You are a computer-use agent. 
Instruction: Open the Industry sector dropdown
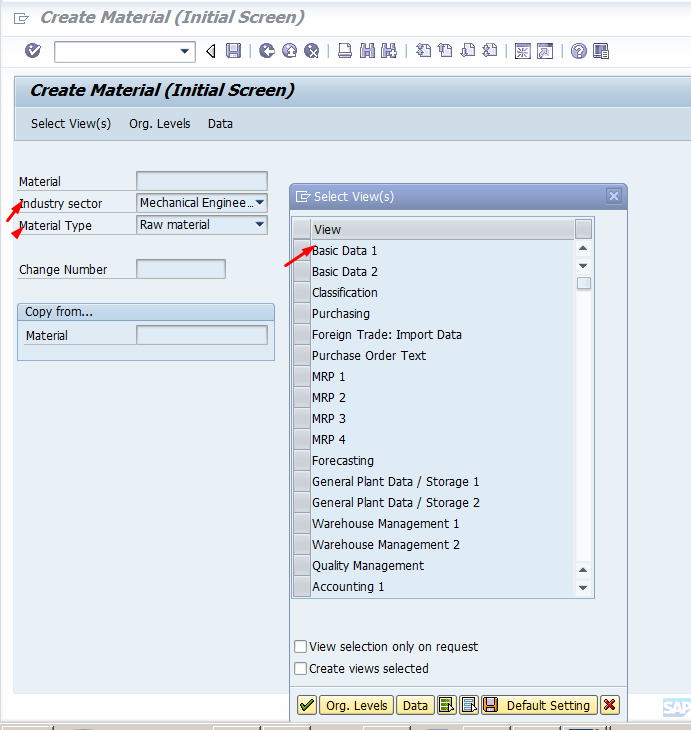(x=260, y=203)
